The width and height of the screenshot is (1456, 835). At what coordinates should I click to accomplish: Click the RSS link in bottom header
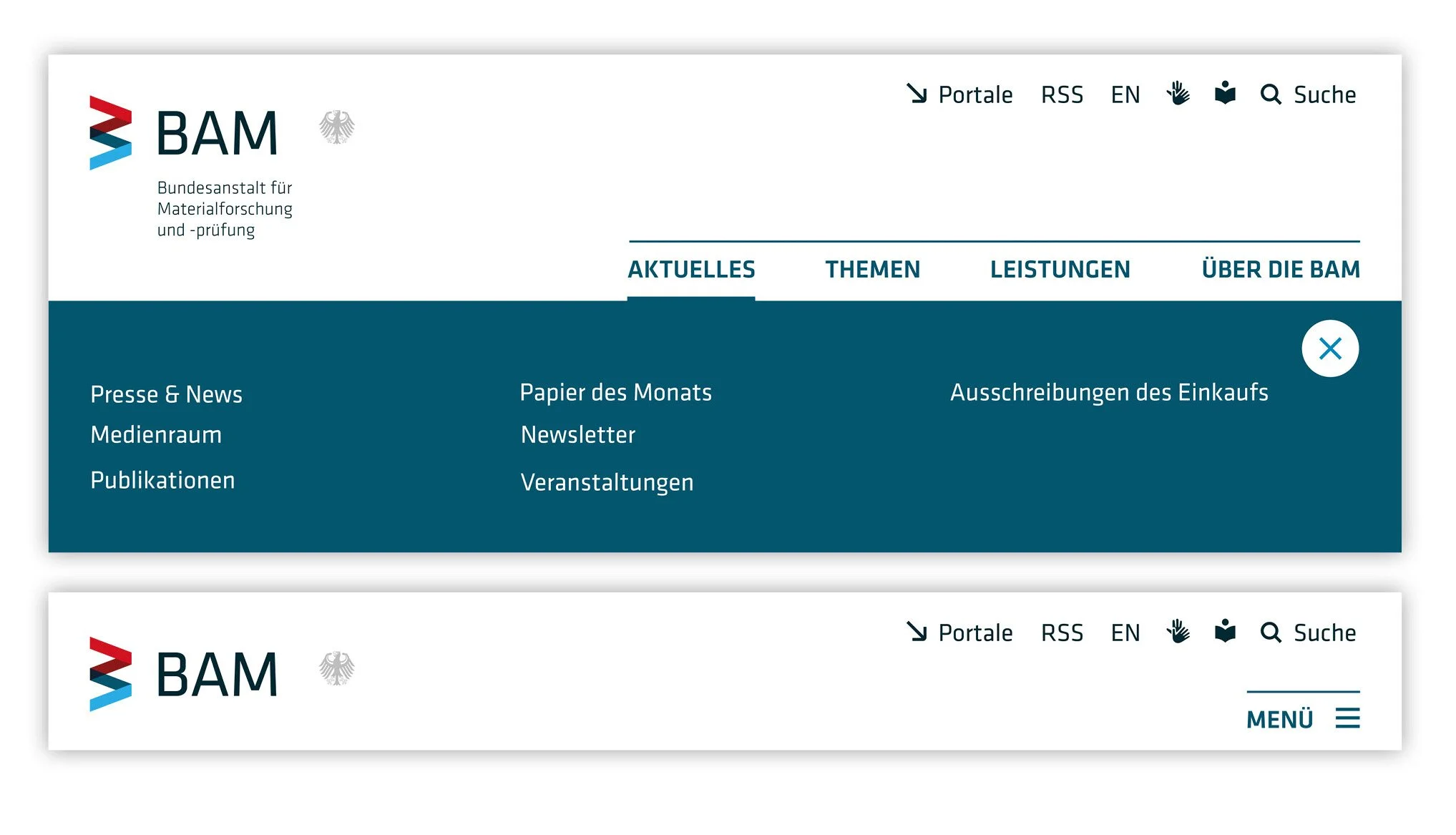(1062, 633)
